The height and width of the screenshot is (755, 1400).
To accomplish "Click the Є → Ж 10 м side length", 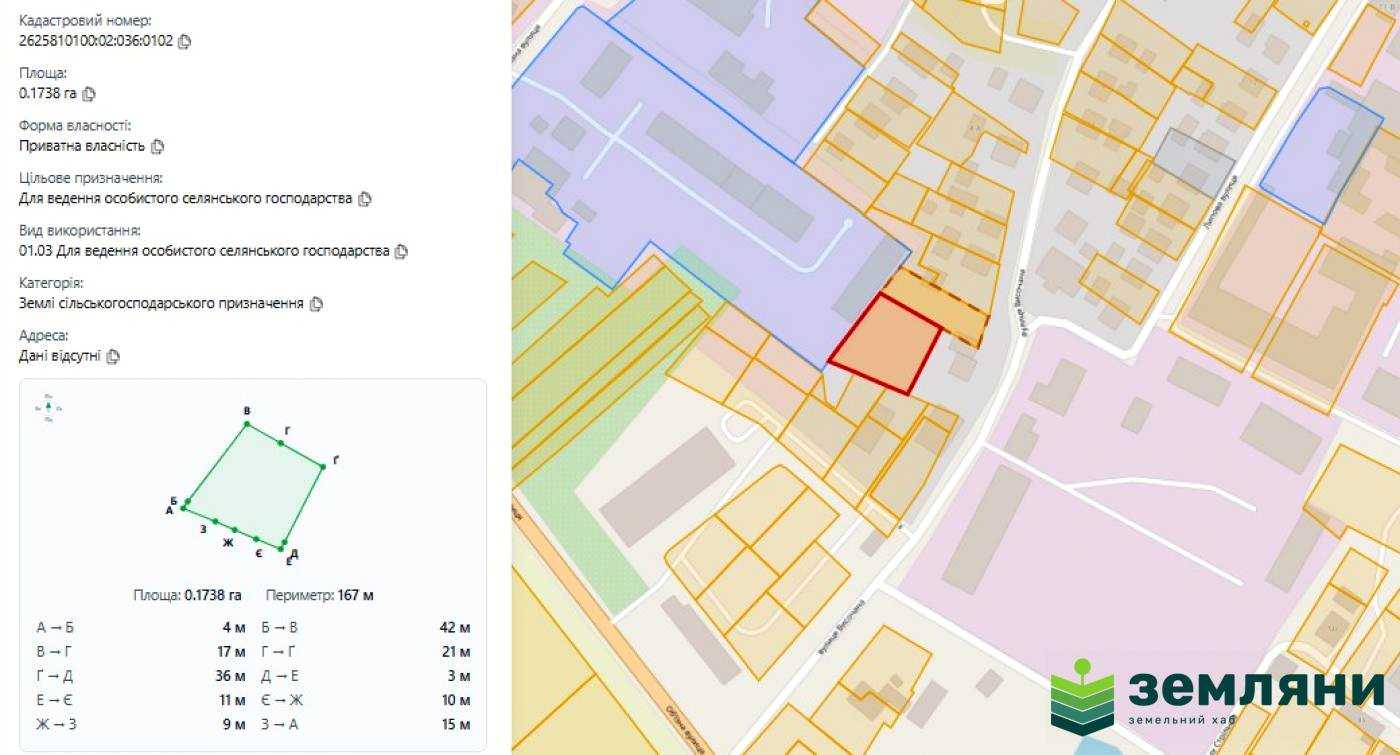I will pos(366,700).
